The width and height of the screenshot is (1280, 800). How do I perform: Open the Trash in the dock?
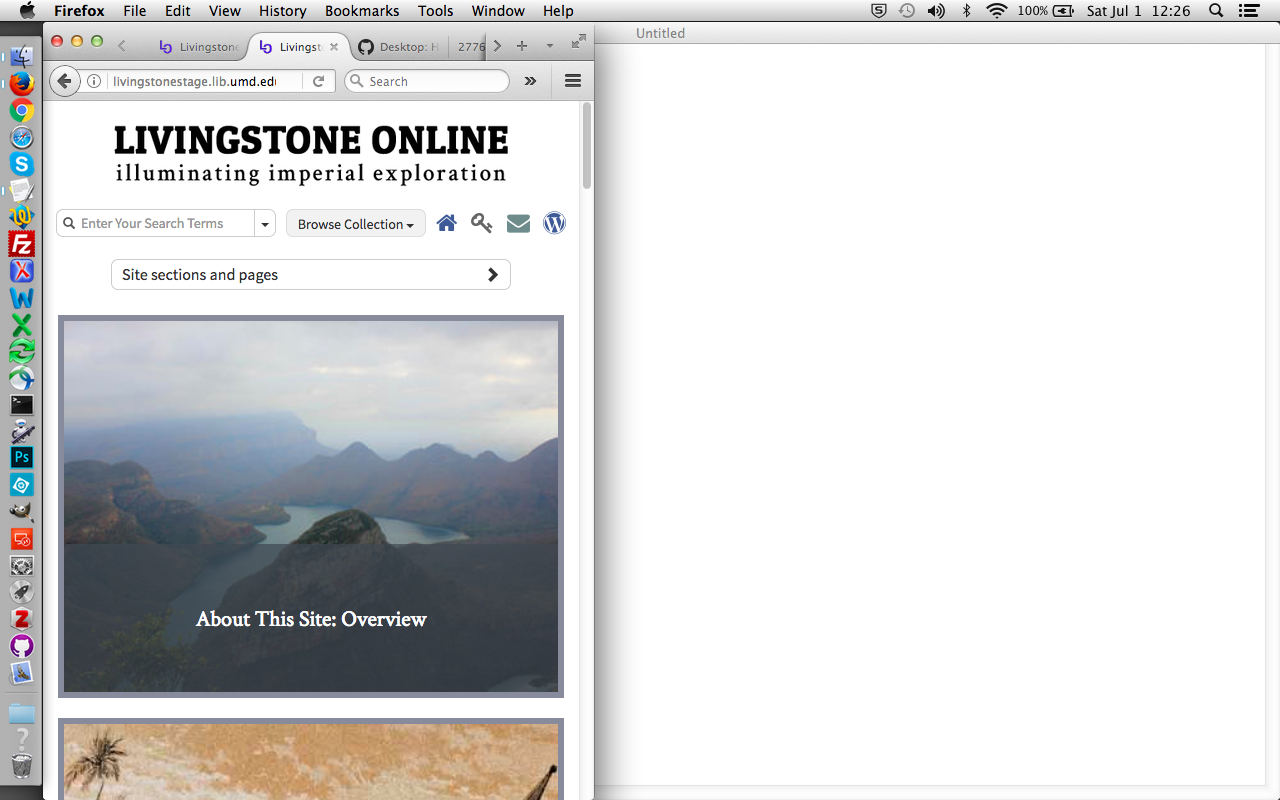click(22, 766)
